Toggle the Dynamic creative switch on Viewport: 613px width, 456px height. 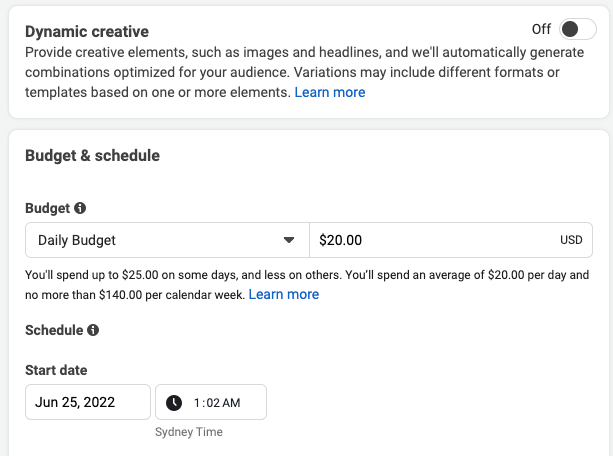tap(577, 29)
